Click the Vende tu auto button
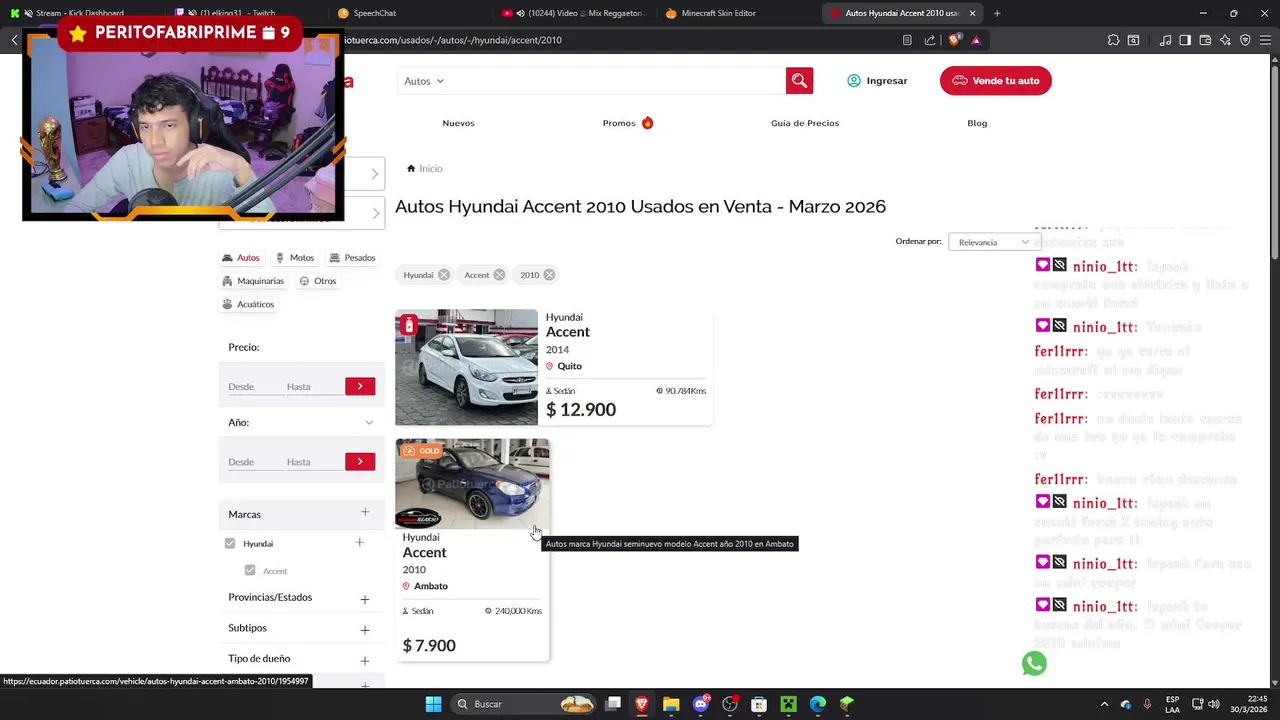Image resolution: width=1280 pixels, height=720 pixels. pyautogui.click(x=995, y=81)
